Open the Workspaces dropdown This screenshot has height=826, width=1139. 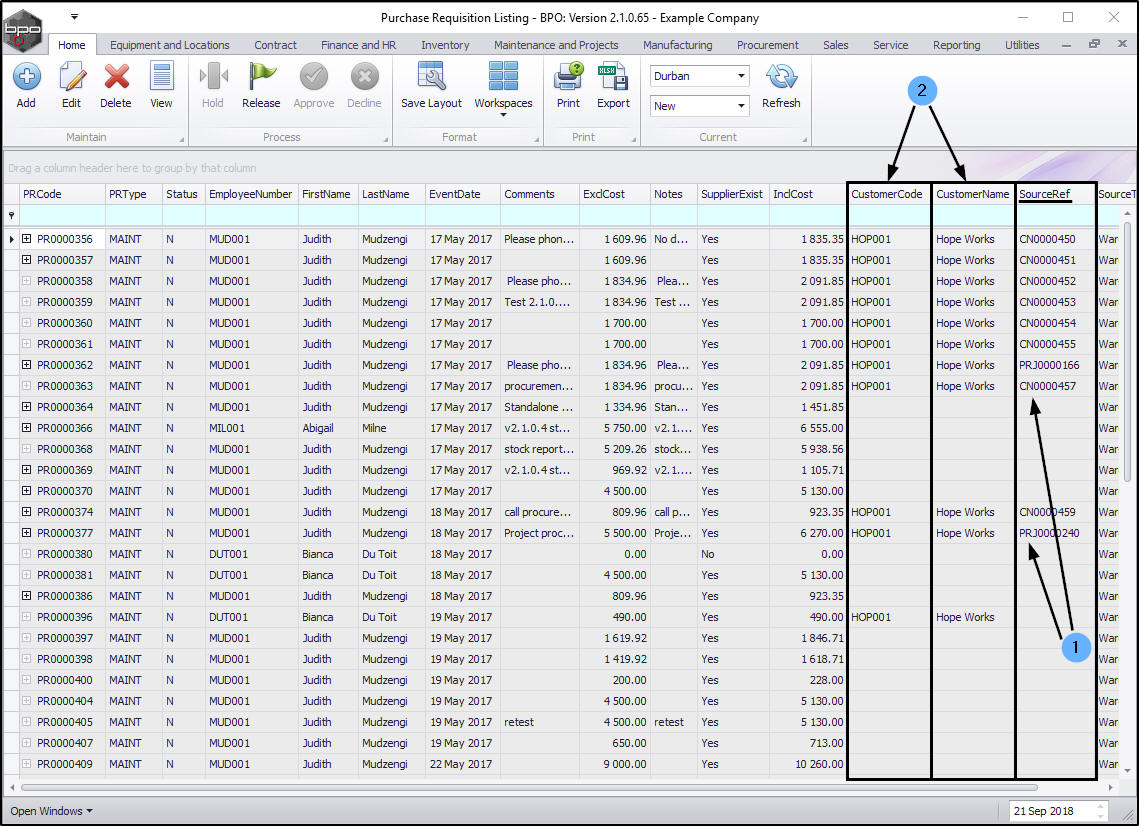pyautogui.click(x=503, y=85)
